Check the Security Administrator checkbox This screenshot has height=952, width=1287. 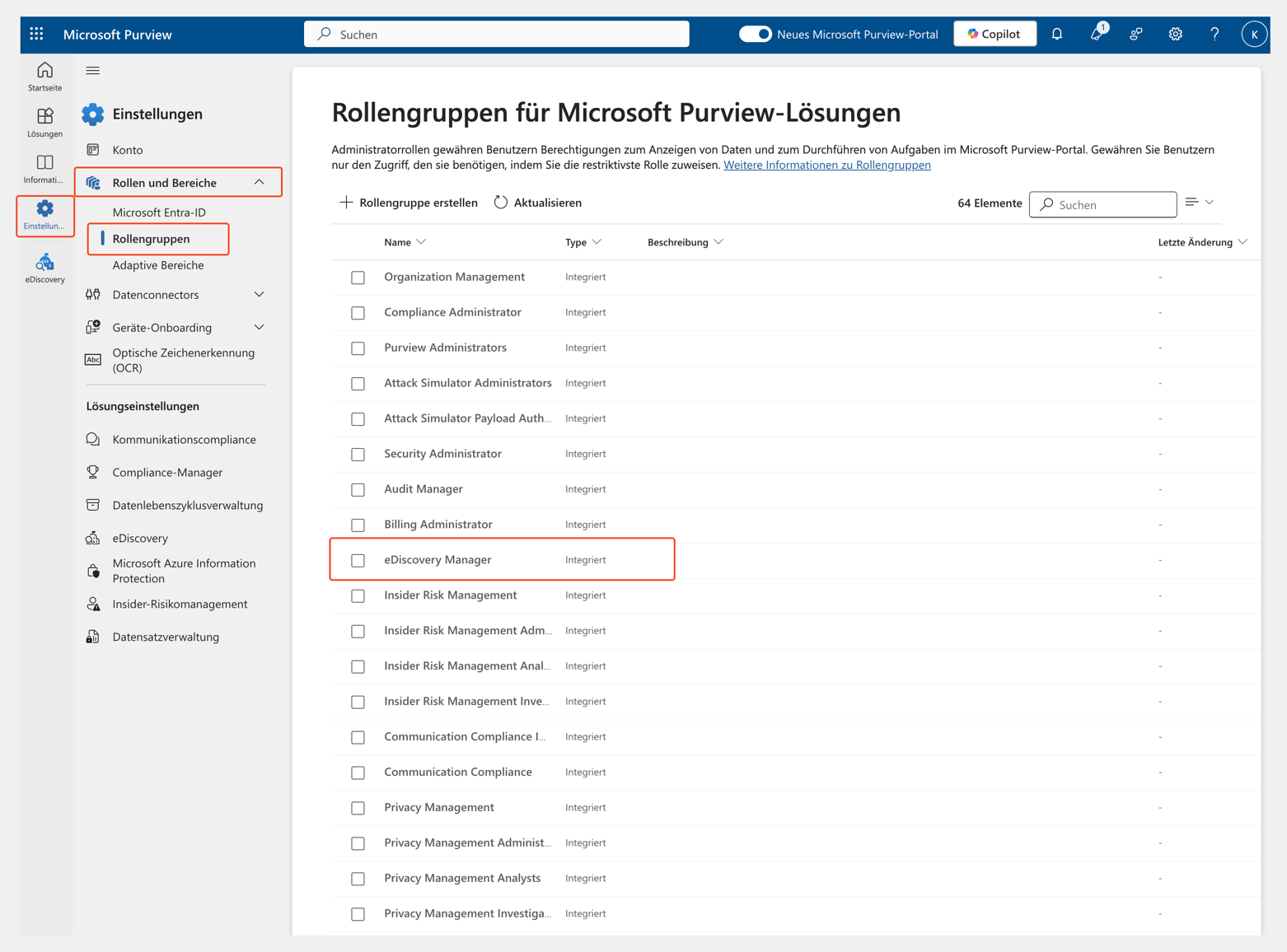click(x=358, y=455)
